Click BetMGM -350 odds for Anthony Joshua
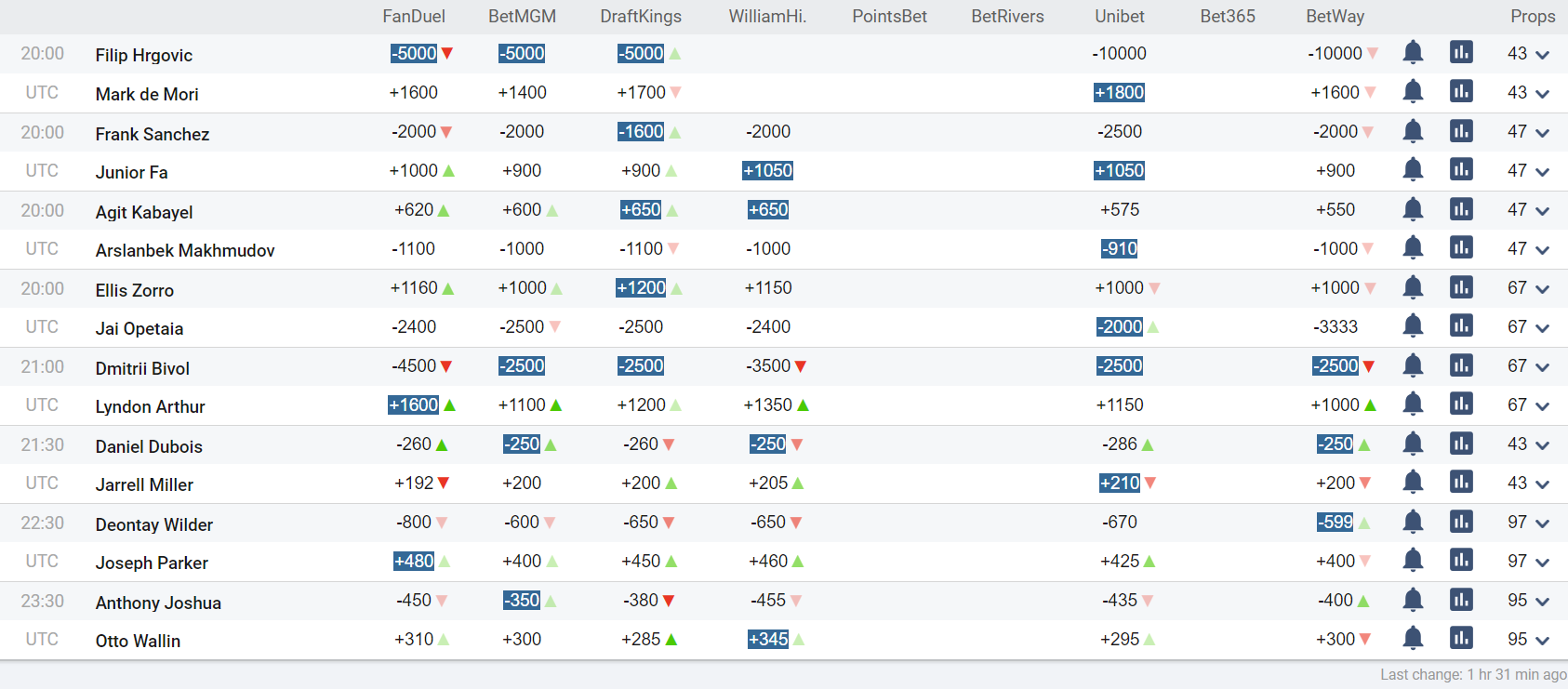1568x689 pixels. 522,600
